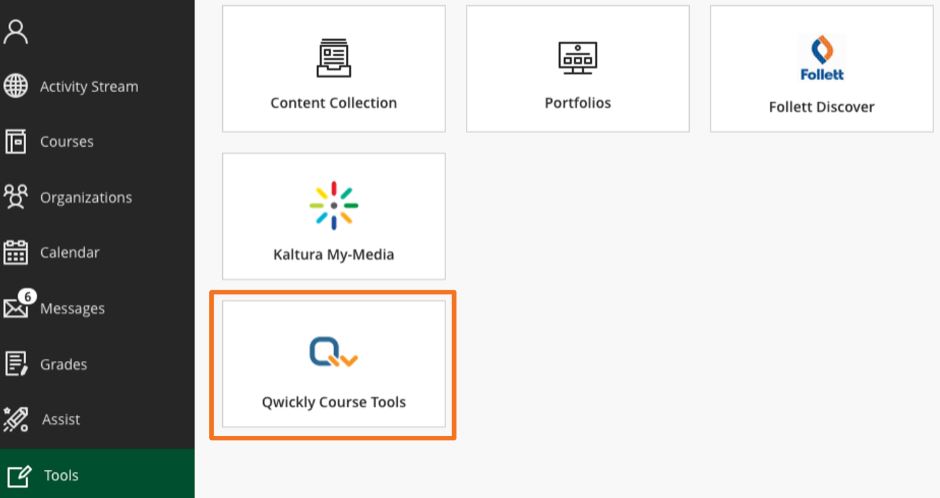Image resolution: width=940 pixels, height=498 pixels.
Task: Click the Messages unread count badge
Action: tap(27, 296)
